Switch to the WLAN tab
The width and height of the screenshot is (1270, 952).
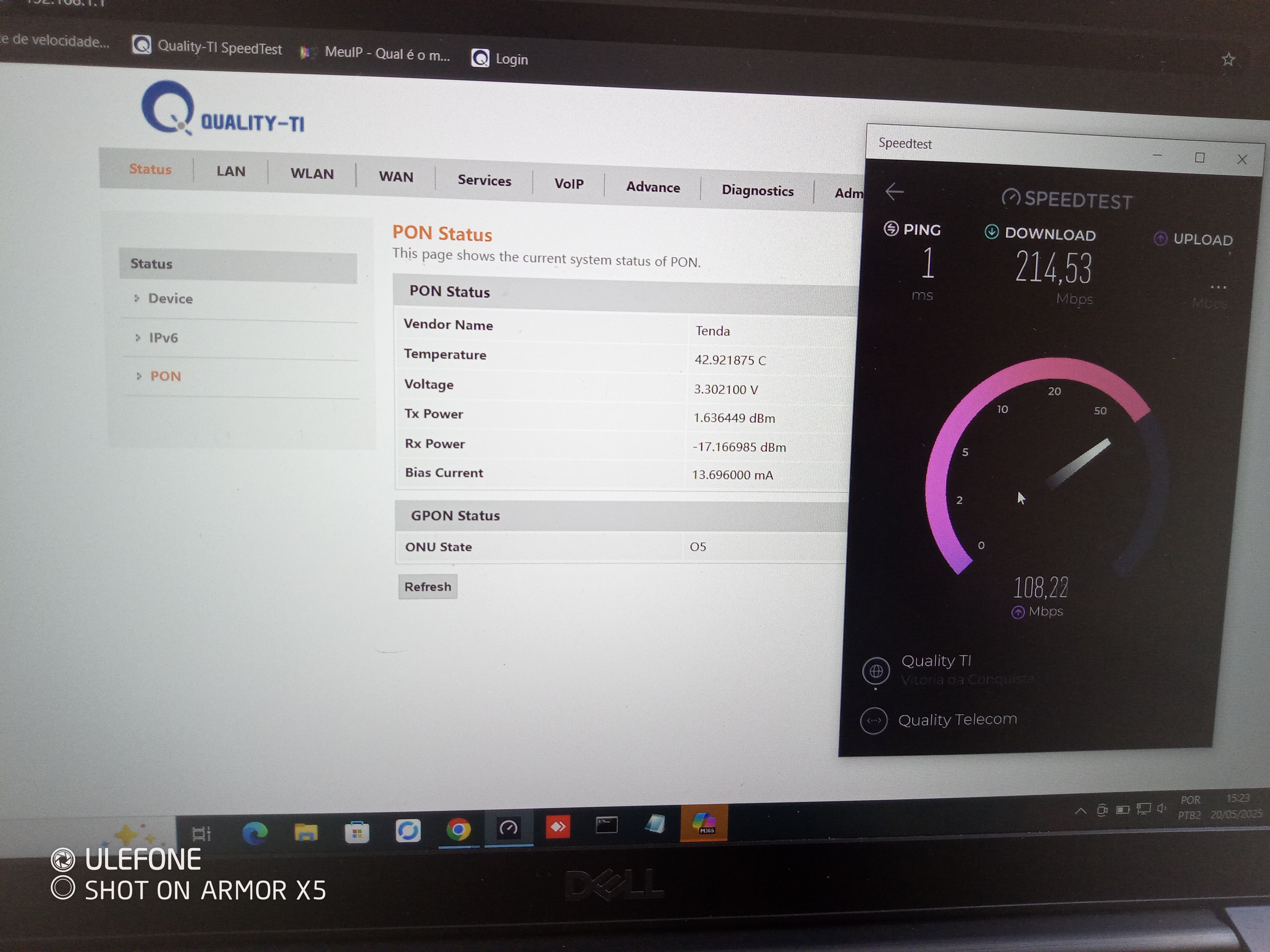click(312, 174)
